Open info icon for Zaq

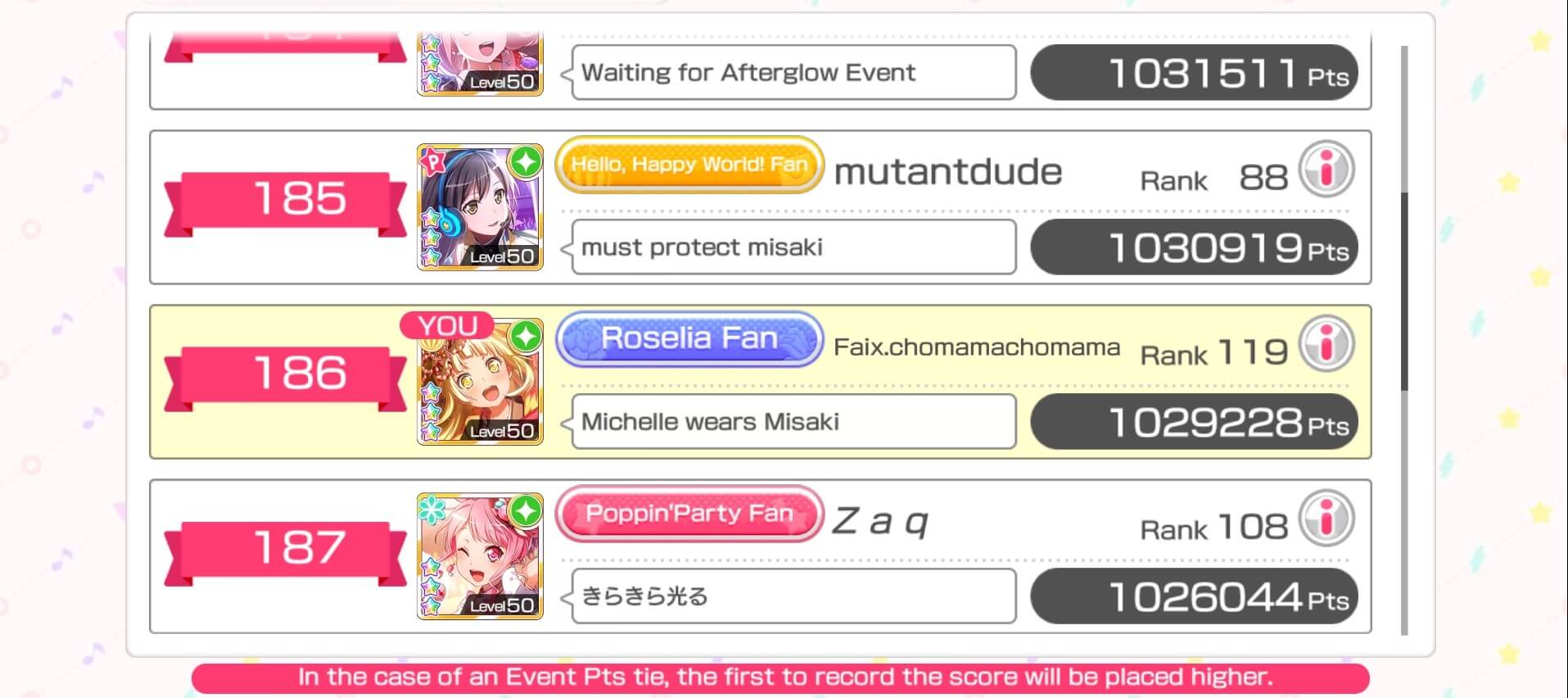(x=1326, y=519)
